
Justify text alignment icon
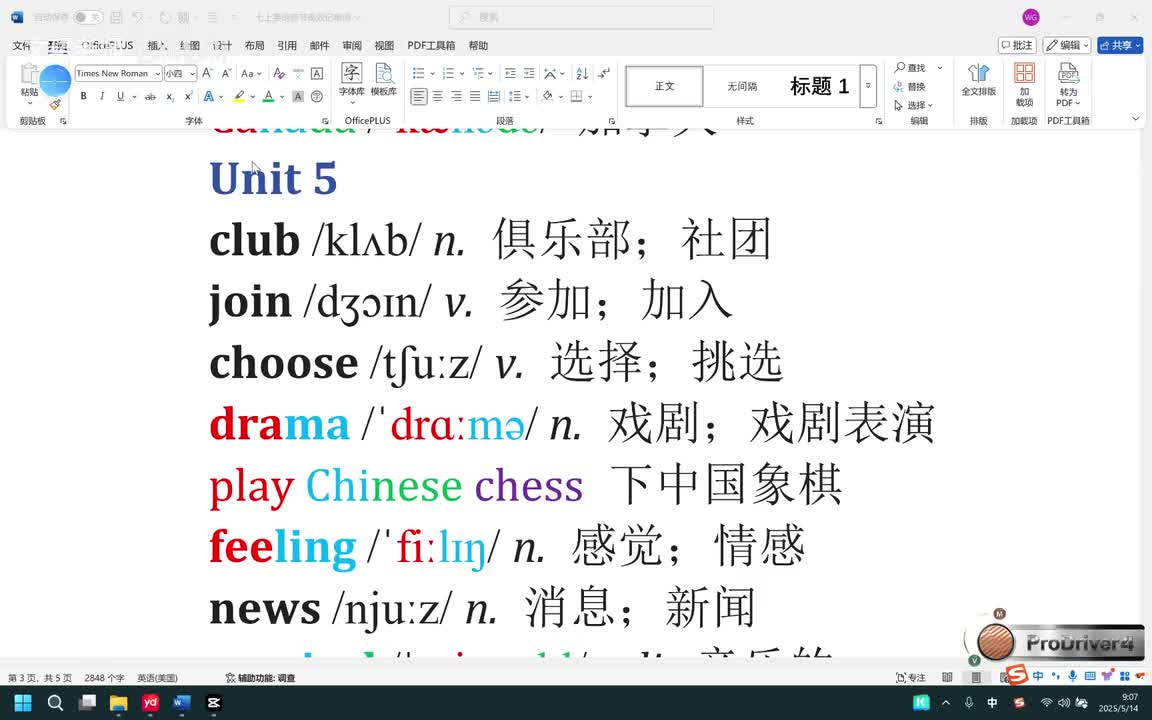(475, 96)
